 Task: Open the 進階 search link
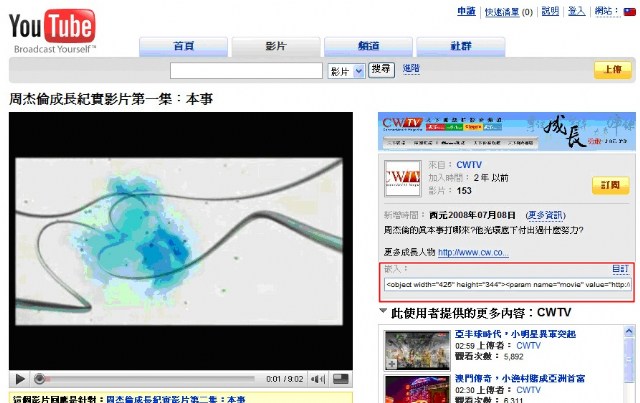[x=411, y=69]
